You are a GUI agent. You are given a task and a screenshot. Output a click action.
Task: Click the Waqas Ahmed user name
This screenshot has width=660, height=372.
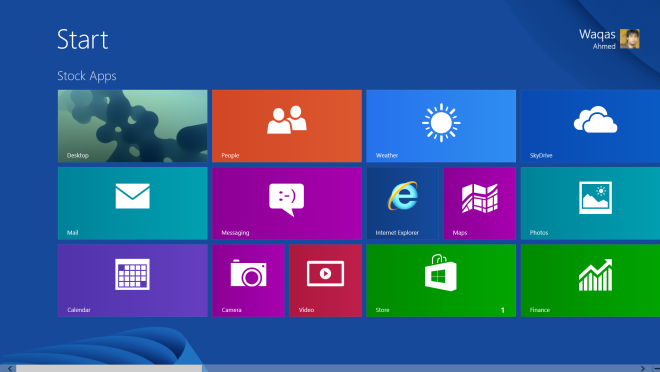click(x=597, y=39)
